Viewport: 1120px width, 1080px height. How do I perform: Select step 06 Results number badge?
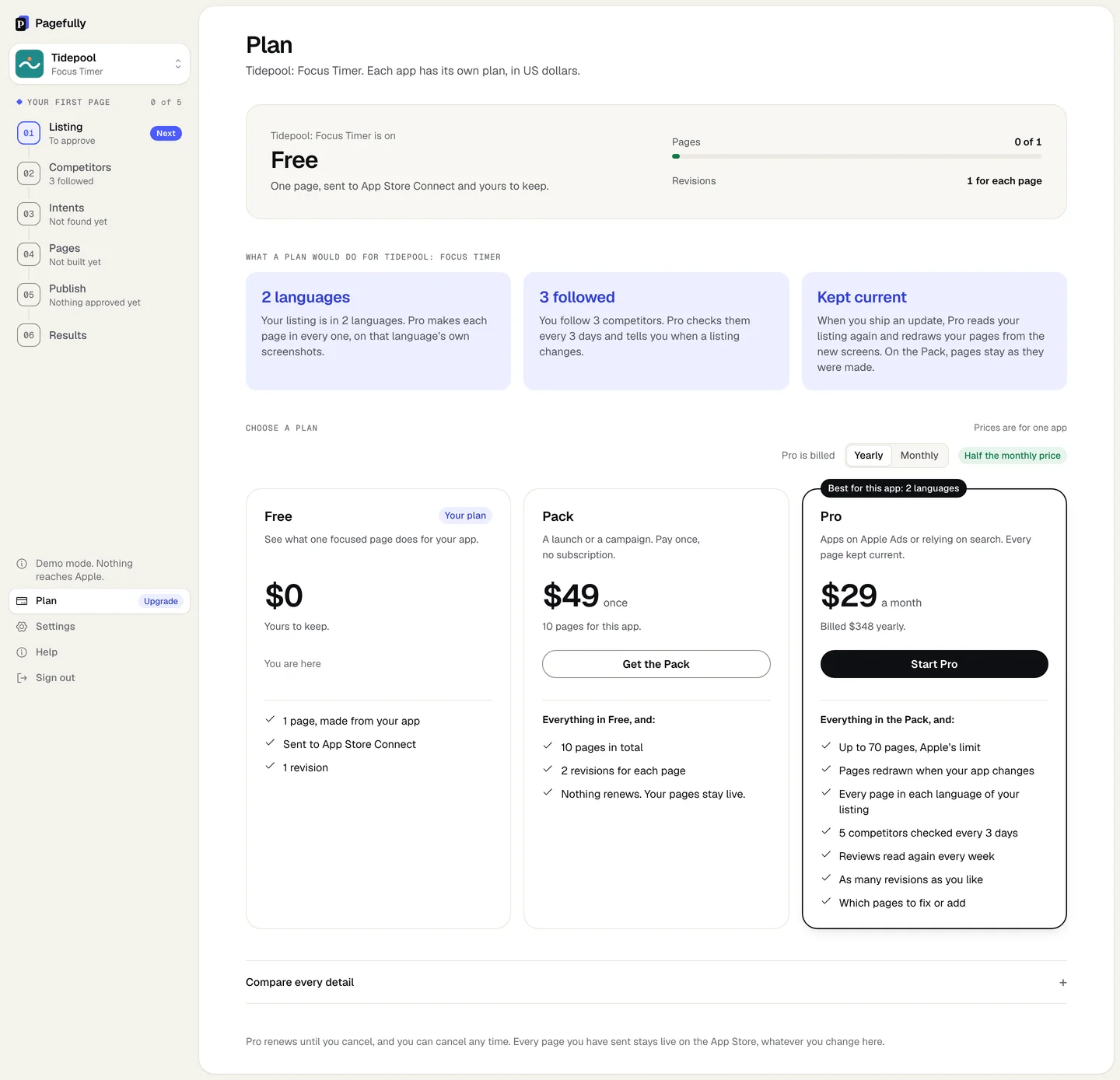click(29, 335)
